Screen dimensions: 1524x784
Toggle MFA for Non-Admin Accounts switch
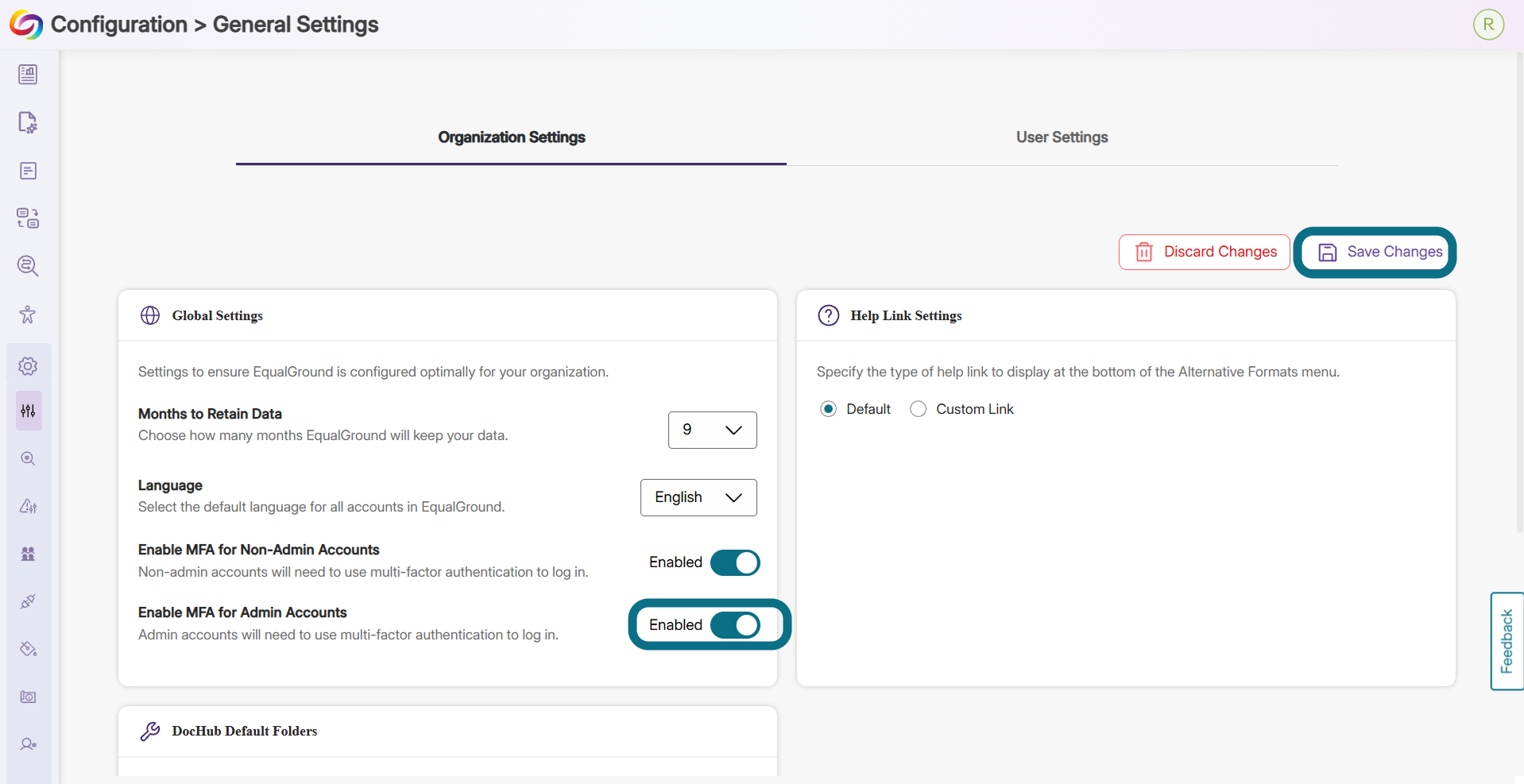(x=735, y=562)
